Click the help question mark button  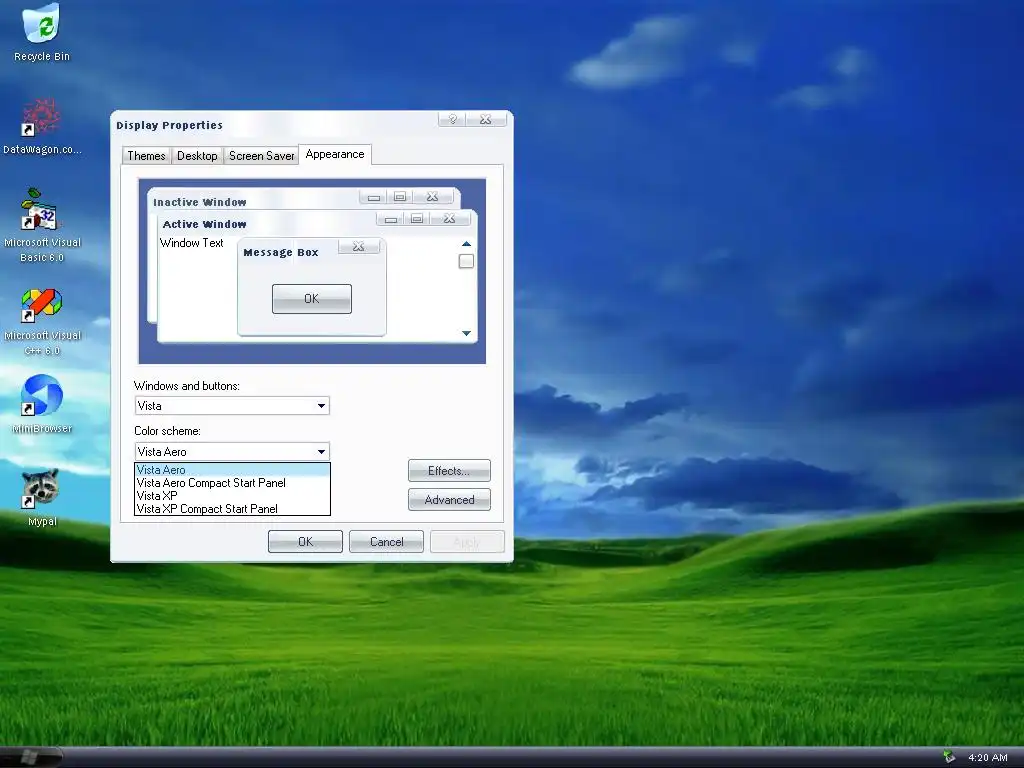point(452,119)
